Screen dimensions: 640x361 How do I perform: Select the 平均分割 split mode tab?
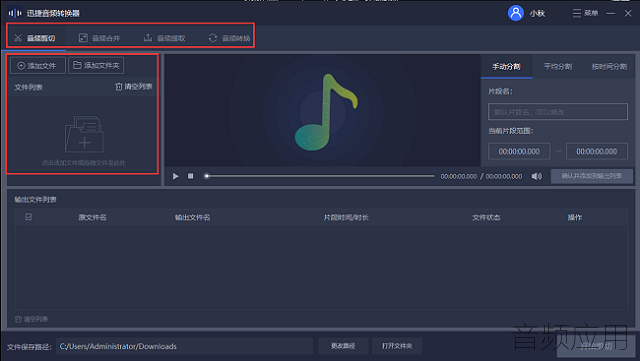[558, 67]
